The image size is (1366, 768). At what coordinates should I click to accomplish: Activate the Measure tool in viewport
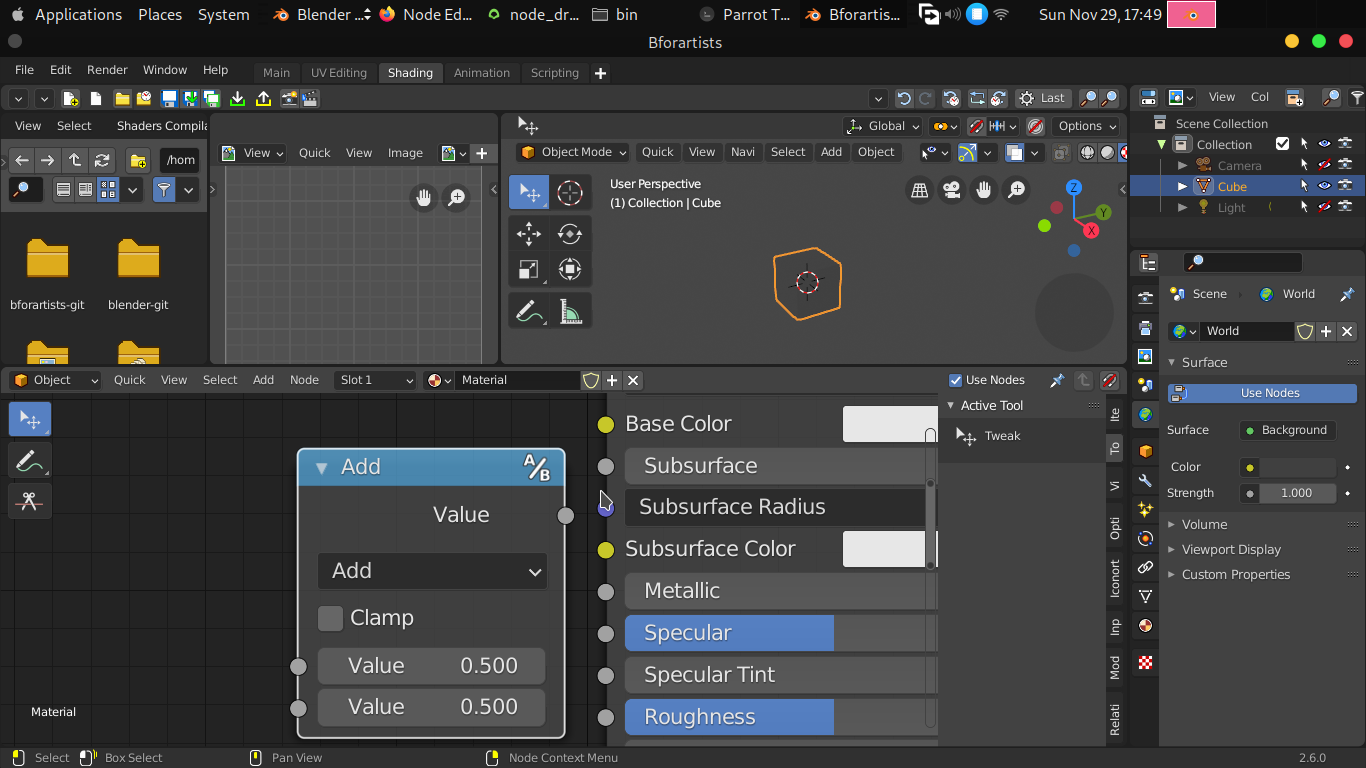[x=570, y=311]
